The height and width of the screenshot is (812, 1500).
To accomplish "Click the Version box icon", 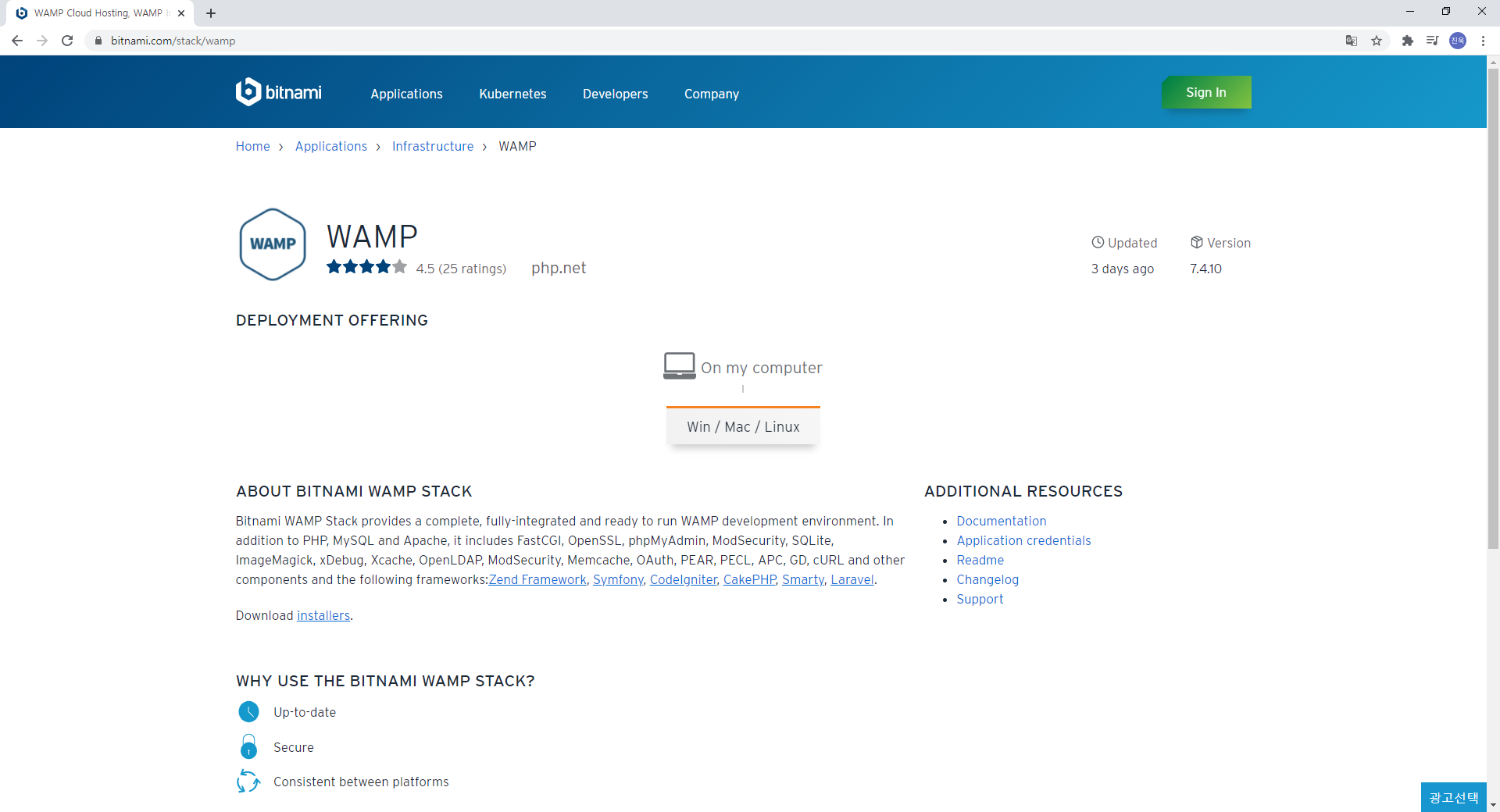I will tap(1196, 242).
